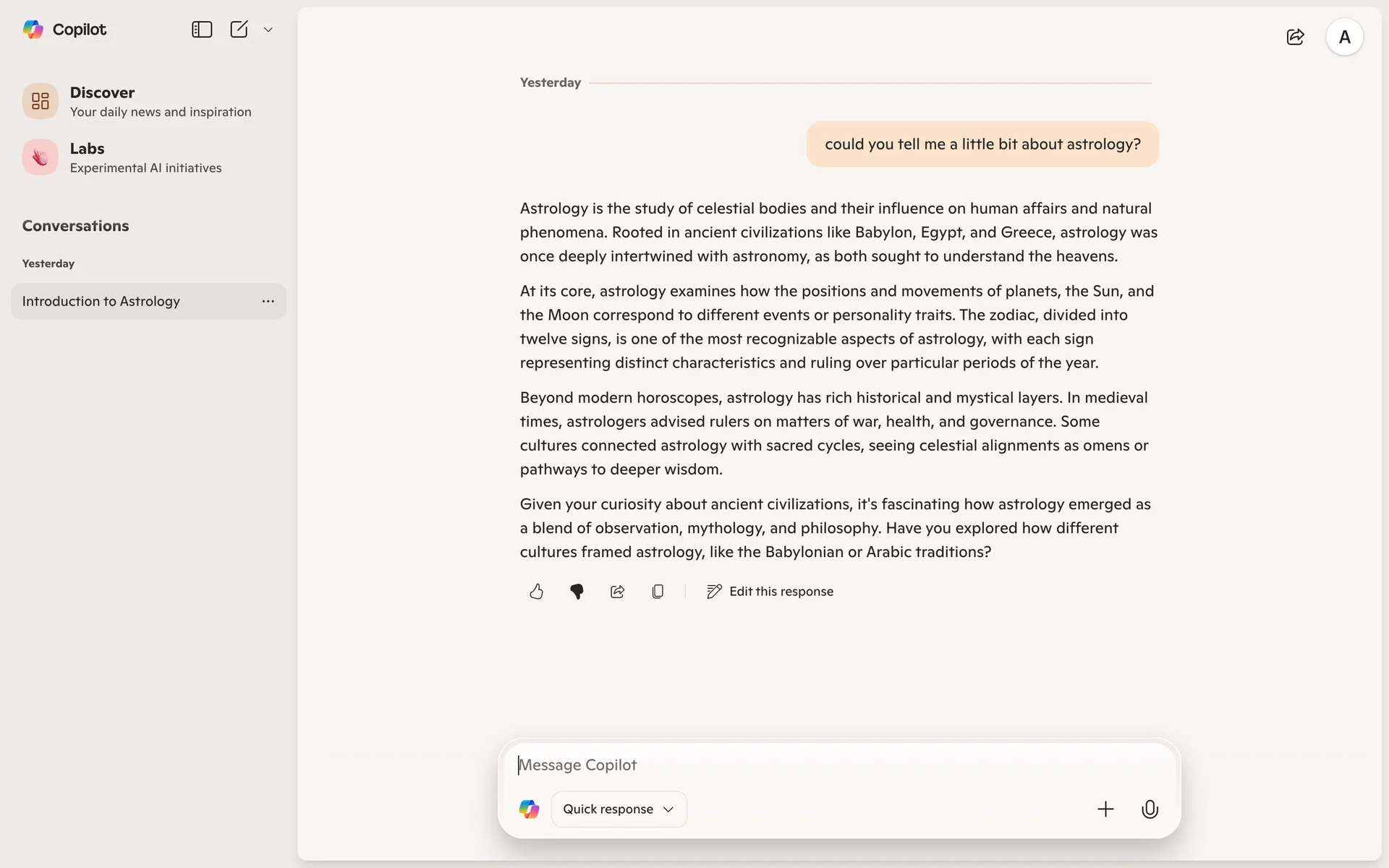
Task: Copy the response with copy icon
Action: 658,592
